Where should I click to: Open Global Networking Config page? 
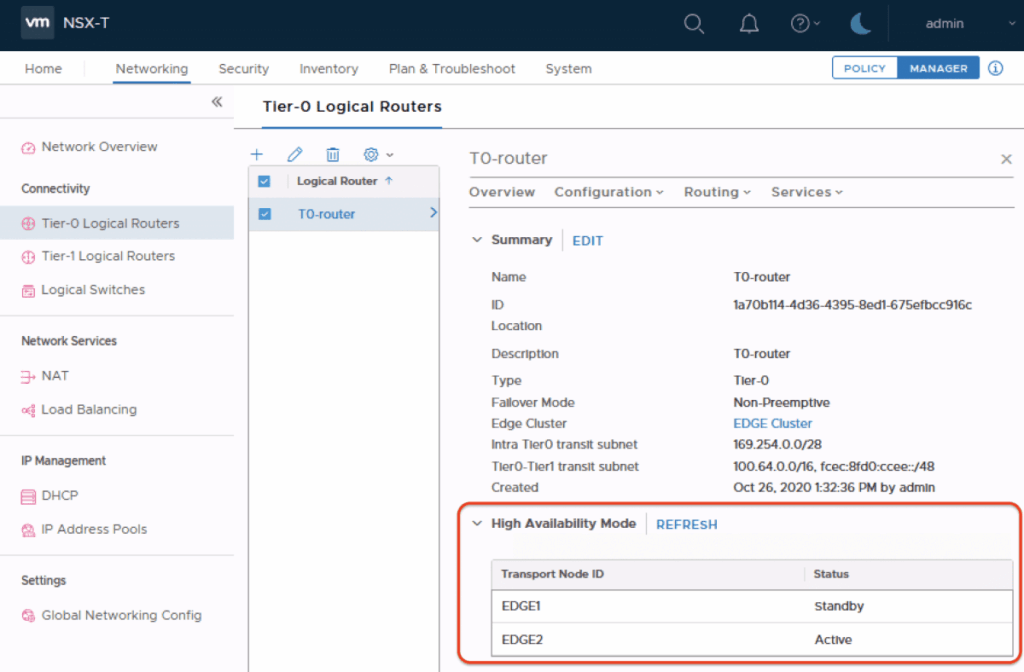point(121,615)
